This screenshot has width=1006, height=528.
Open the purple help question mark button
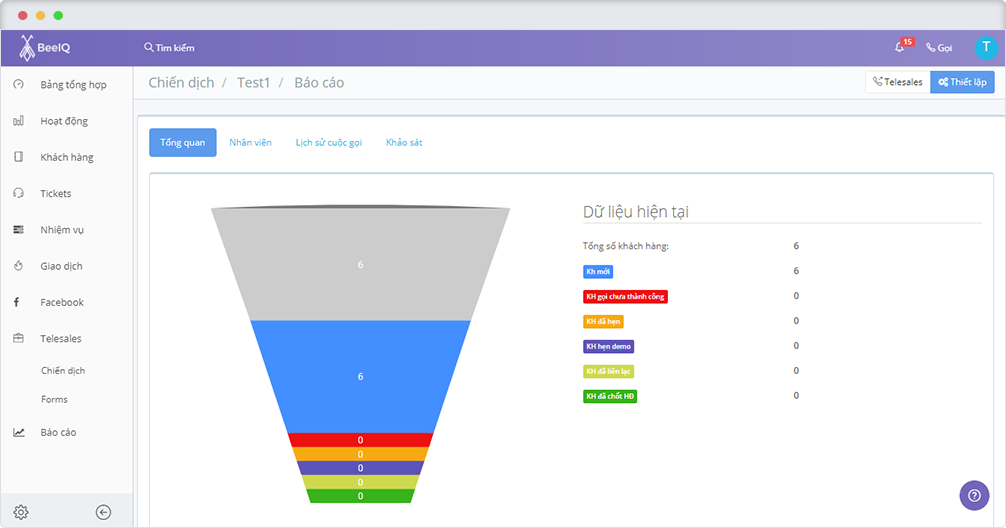(974, 495)
